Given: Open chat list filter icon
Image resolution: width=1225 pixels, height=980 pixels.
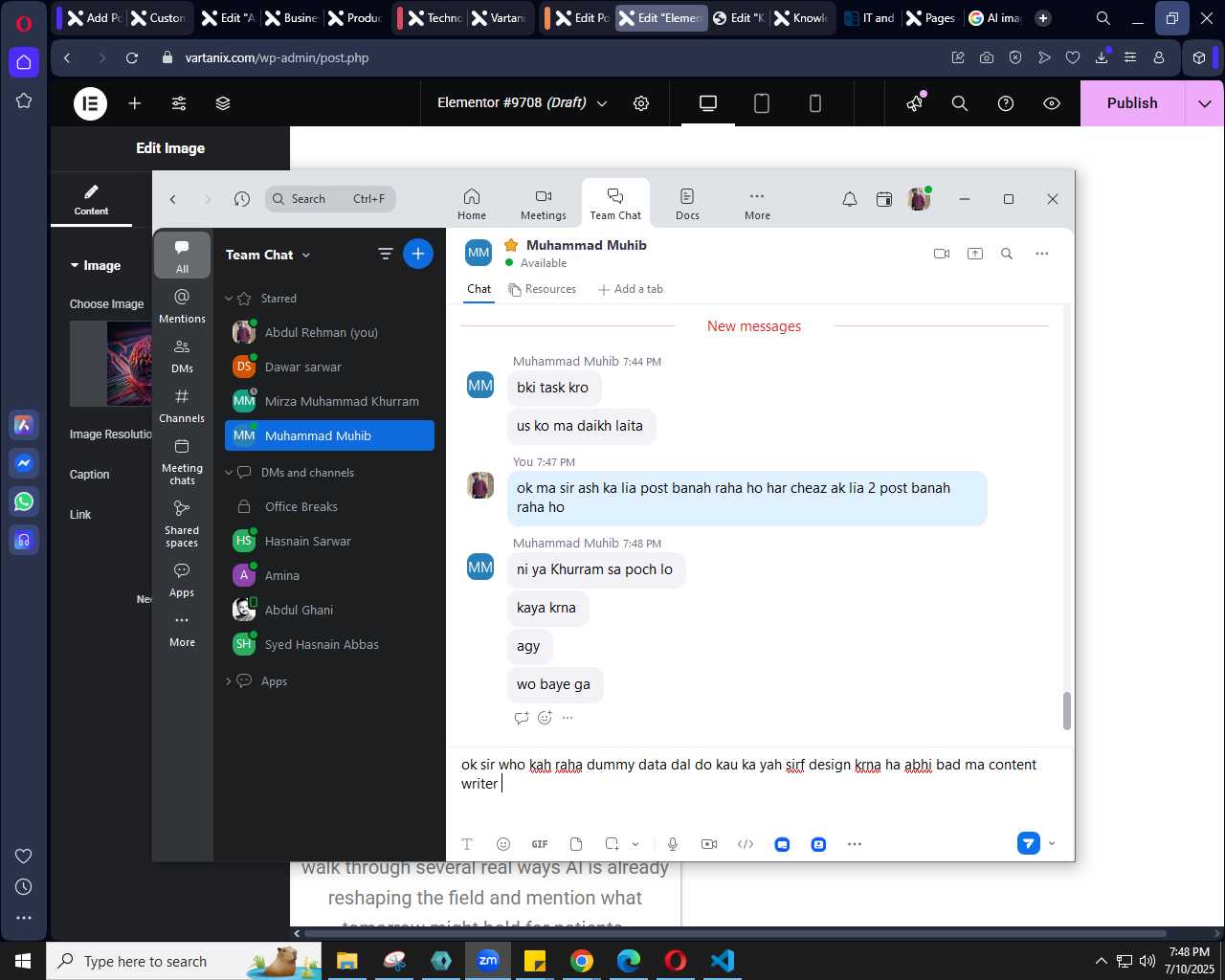Looking at the screenshot, I should click(x=386, y=254).
